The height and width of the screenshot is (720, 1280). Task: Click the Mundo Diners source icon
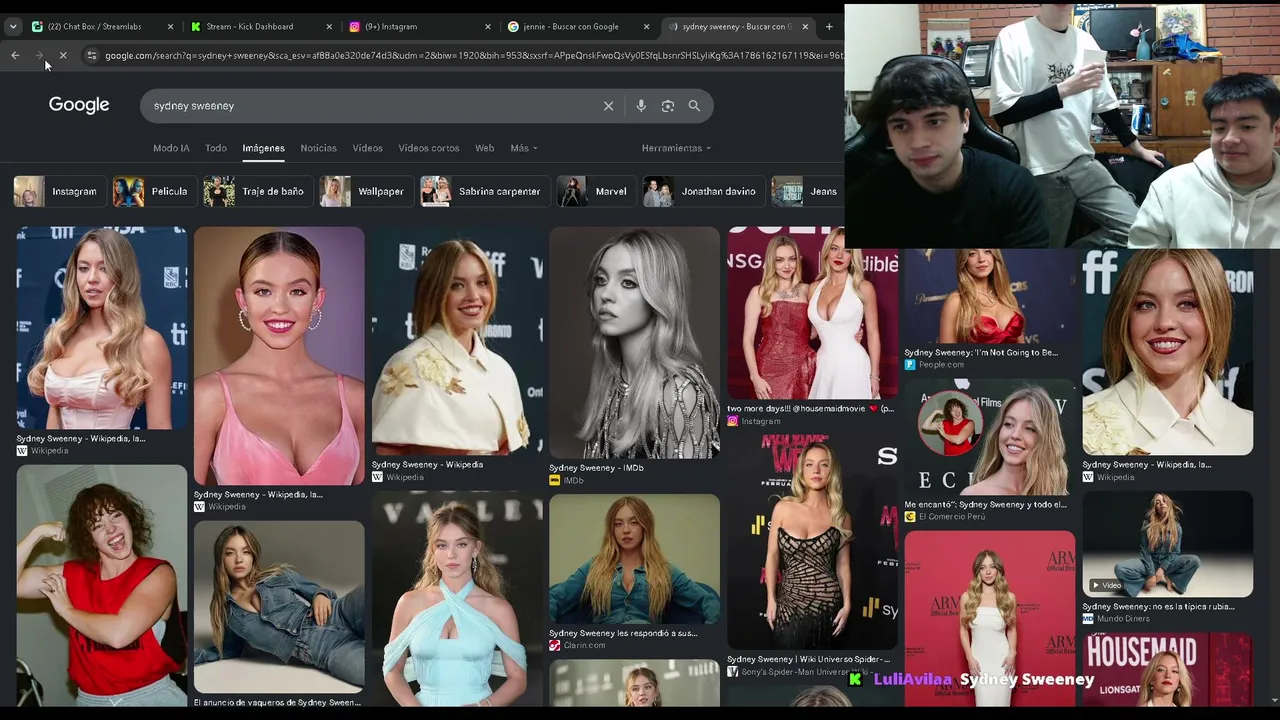[x=1088, y=619]
